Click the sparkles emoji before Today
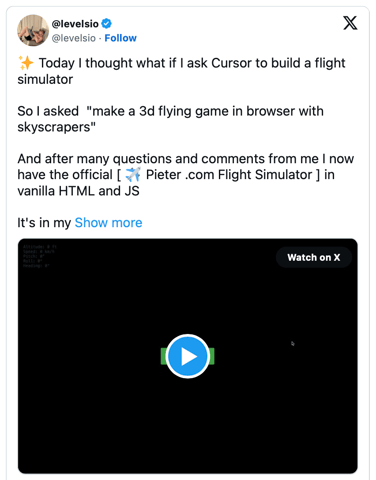 click(26, 63)
